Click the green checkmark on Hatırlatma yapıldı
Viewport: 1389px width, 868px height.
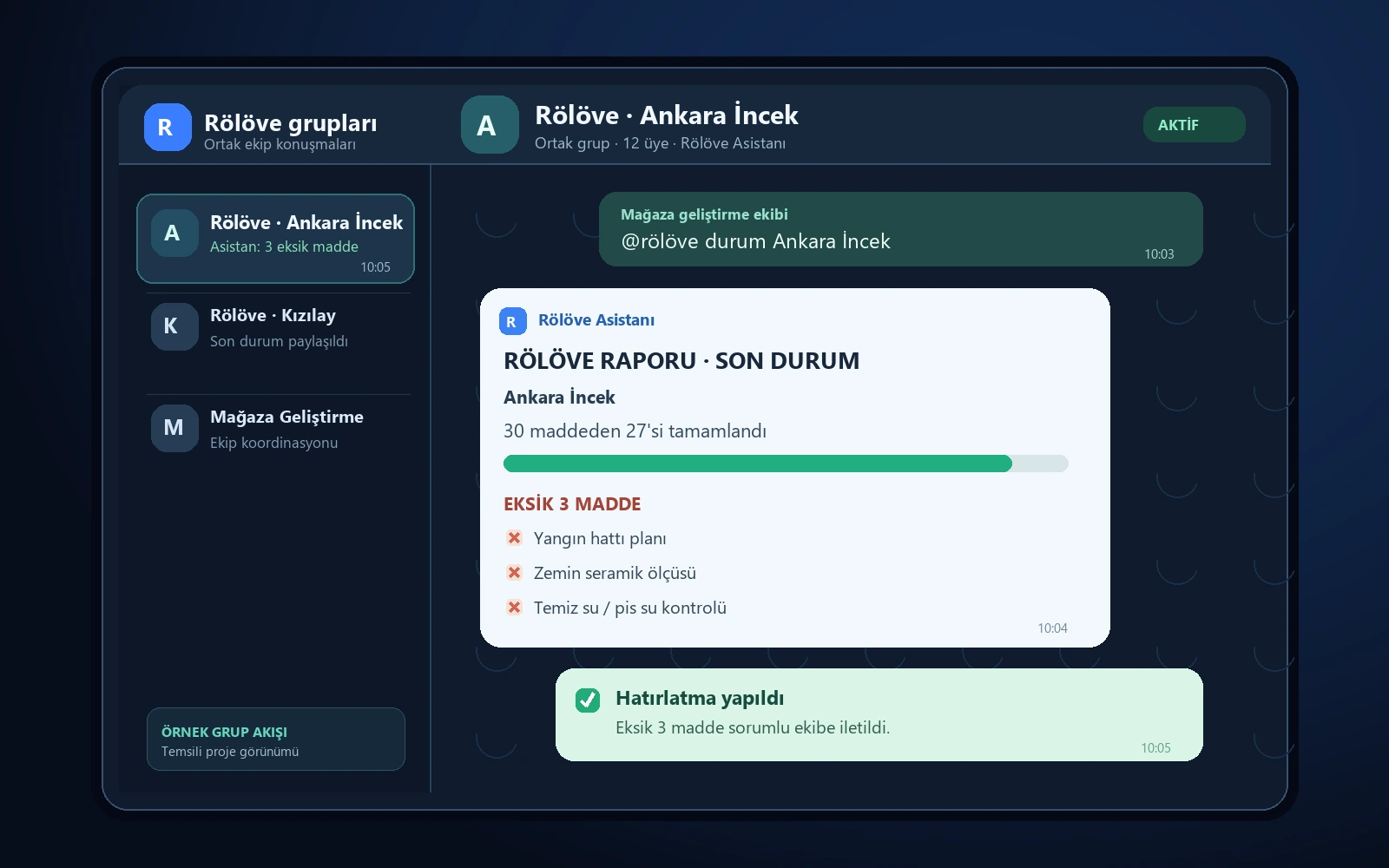(x=588, y=700)
